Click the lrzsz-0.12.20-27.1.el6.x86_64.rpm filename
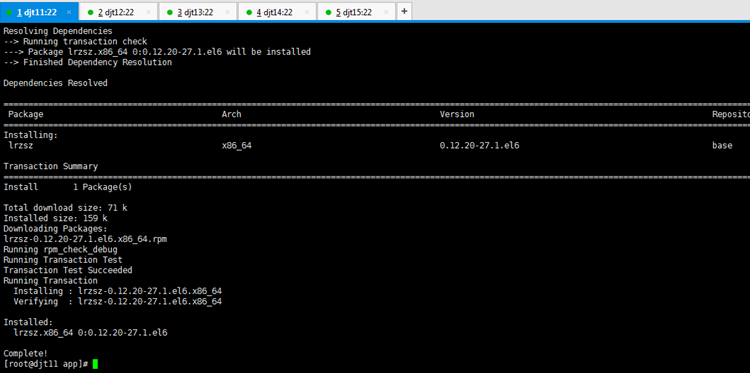The width and height of the screenshot is (750, 373). pyautogui.click(x=85, y=239)
